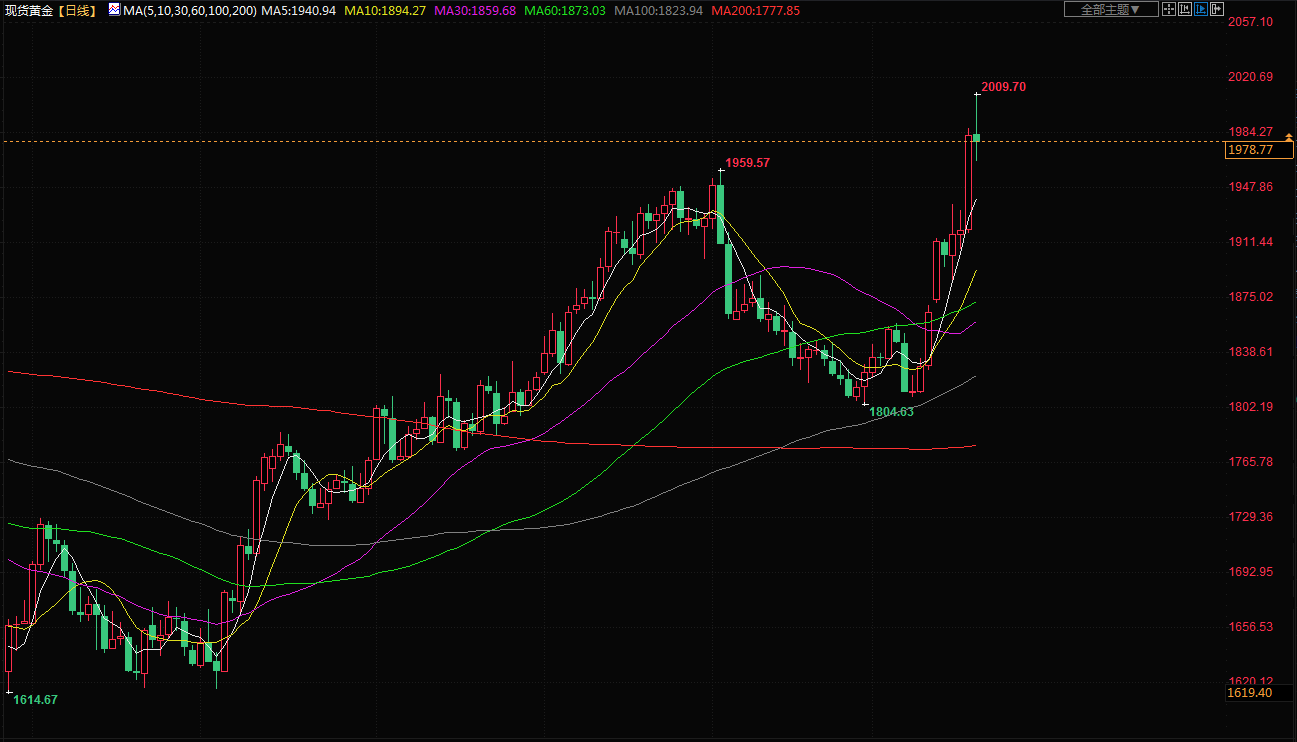
Task: Toggle the blue highlighted axis play icon
Action: pyautogui.click(x=1201, y=9)
